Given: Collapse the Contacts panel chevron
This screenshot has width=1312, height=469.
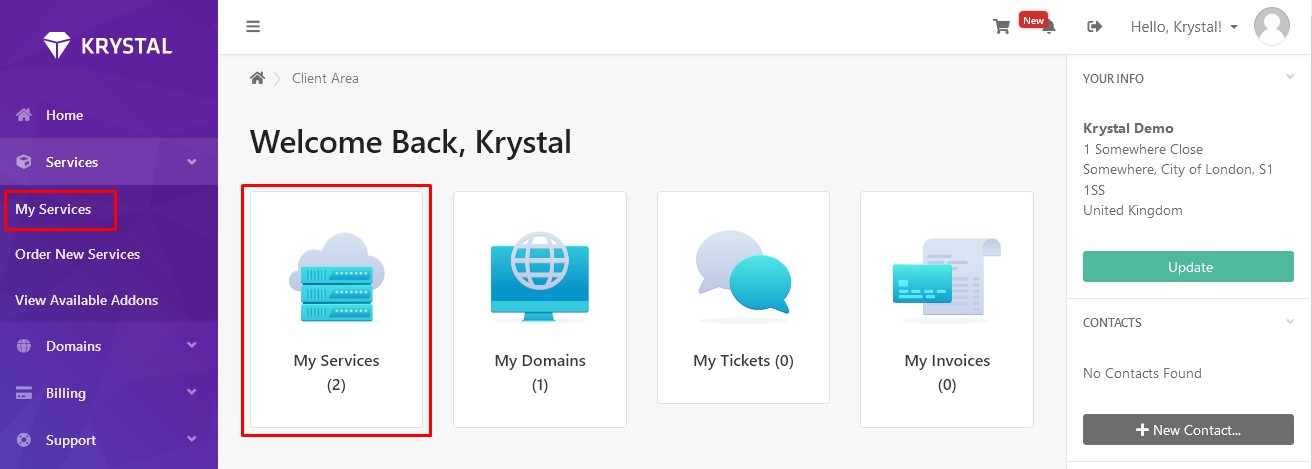Looking at the screenshot, I should click(1290, 321).
